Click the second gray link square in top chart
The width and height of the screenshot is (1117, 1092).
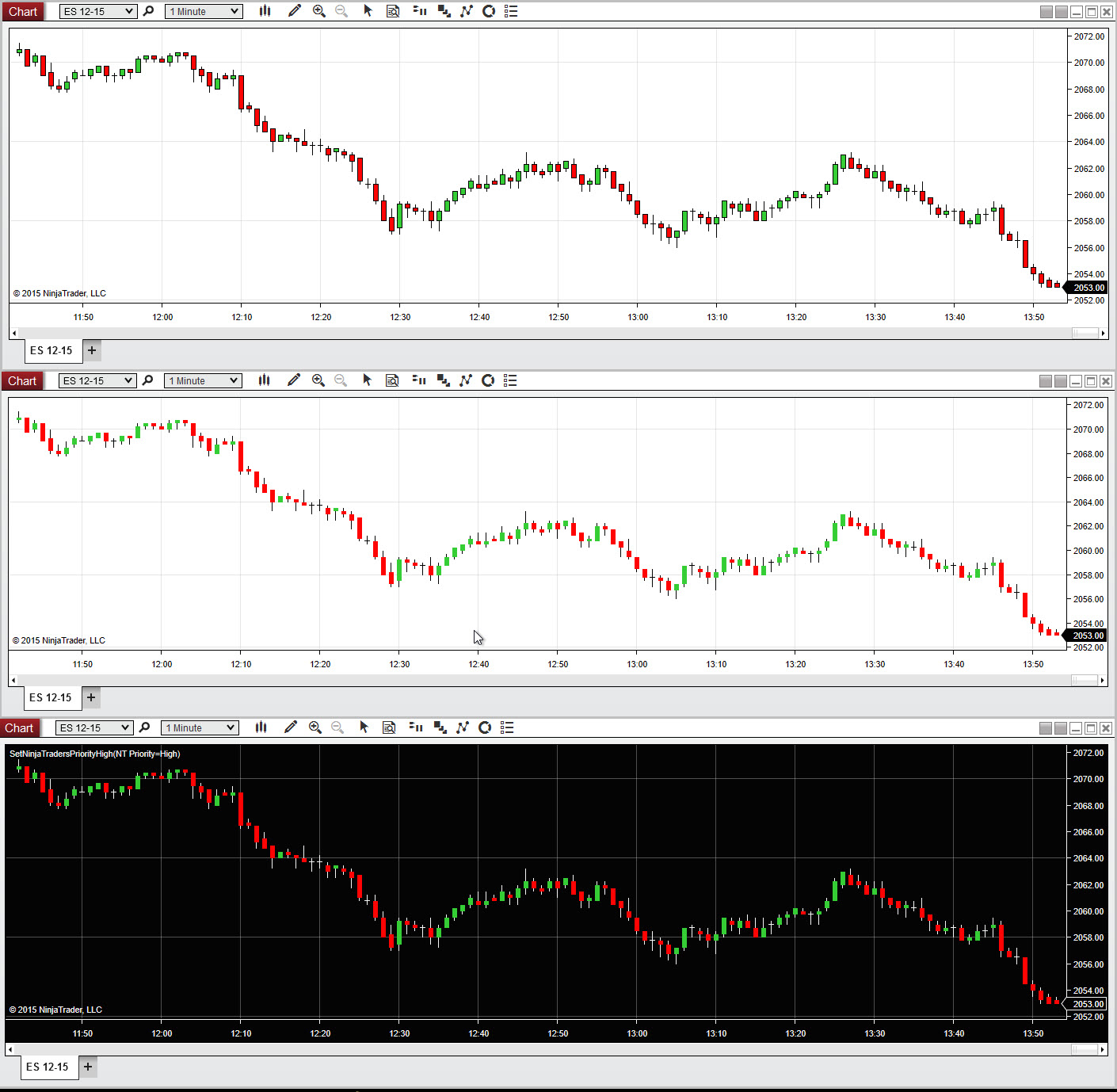tap(1062, 12)
